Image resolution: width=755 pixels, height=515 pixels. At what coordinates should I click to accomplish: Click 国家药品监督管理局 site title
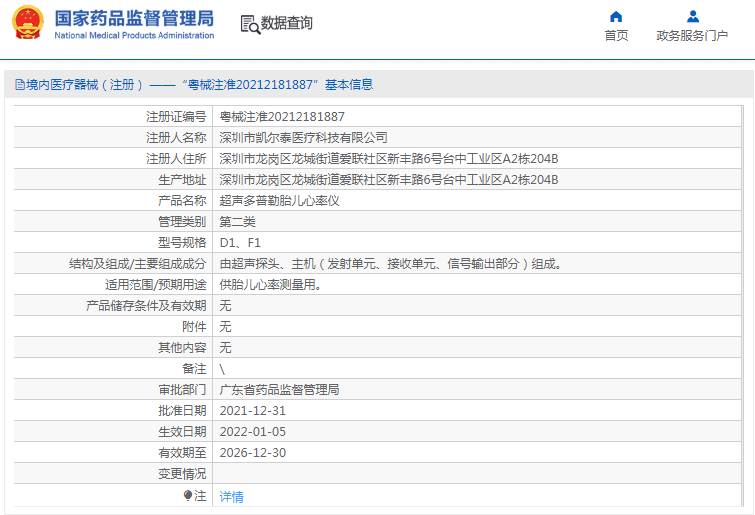(x=134, y=19)
